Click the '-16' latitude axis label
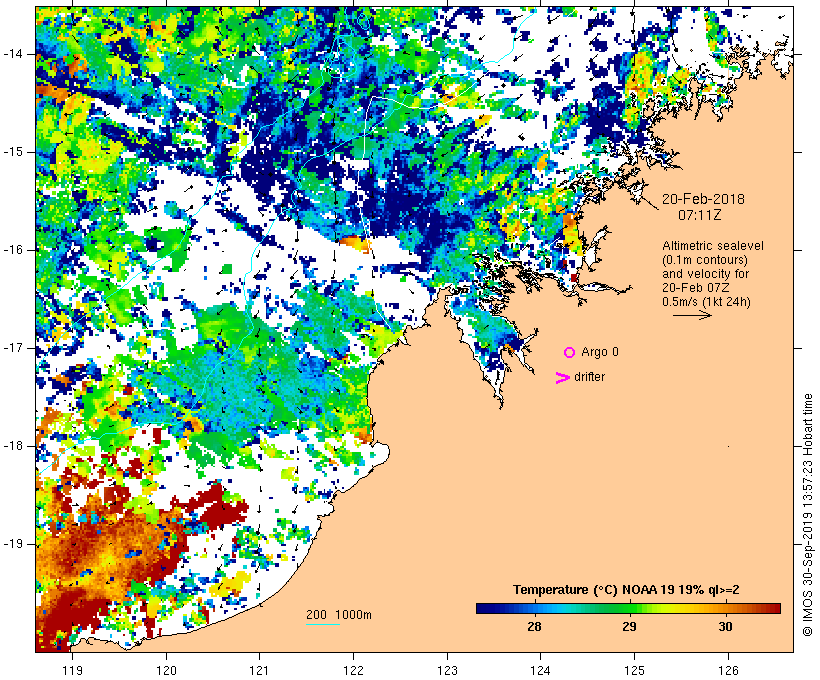Screen dimensions: 820x680 [x=12, y=250]
